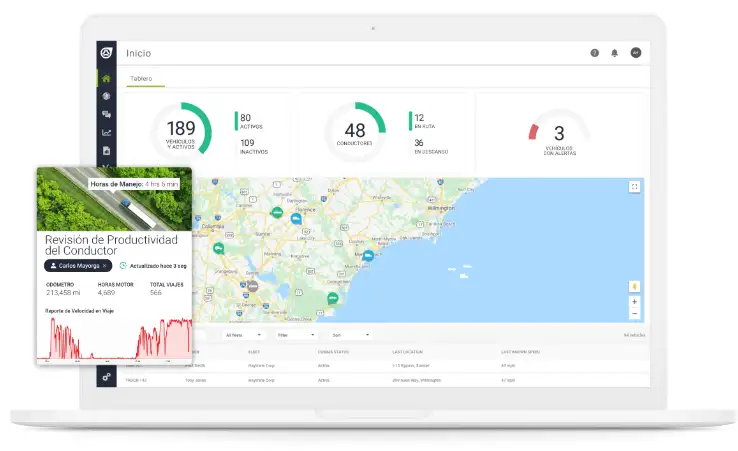
Task: Click the 80 Activos count
Action: click(251, 121)
